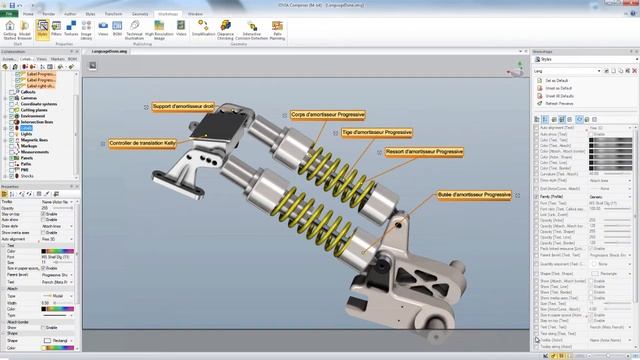Toggle the Environment checkbox
The height and width of the screenshot is (360, 640).
tap(12, 116)
